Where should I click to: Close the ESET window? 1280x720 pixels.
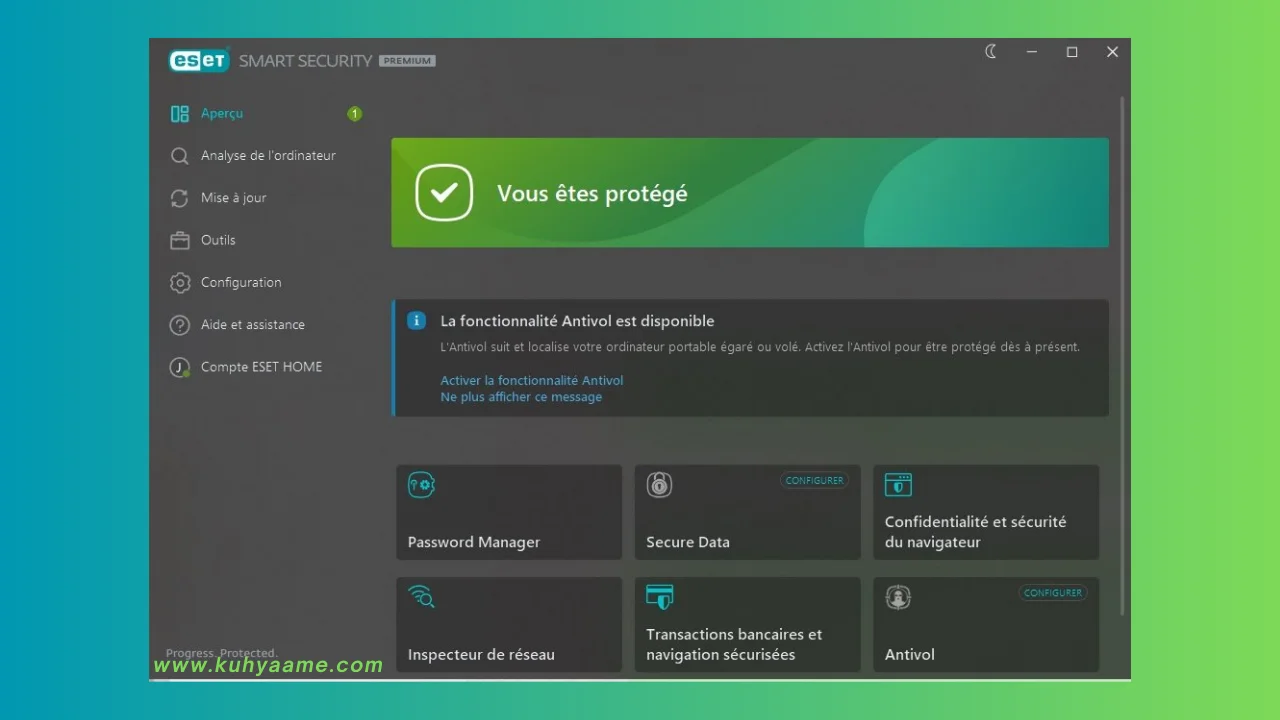1112,52
